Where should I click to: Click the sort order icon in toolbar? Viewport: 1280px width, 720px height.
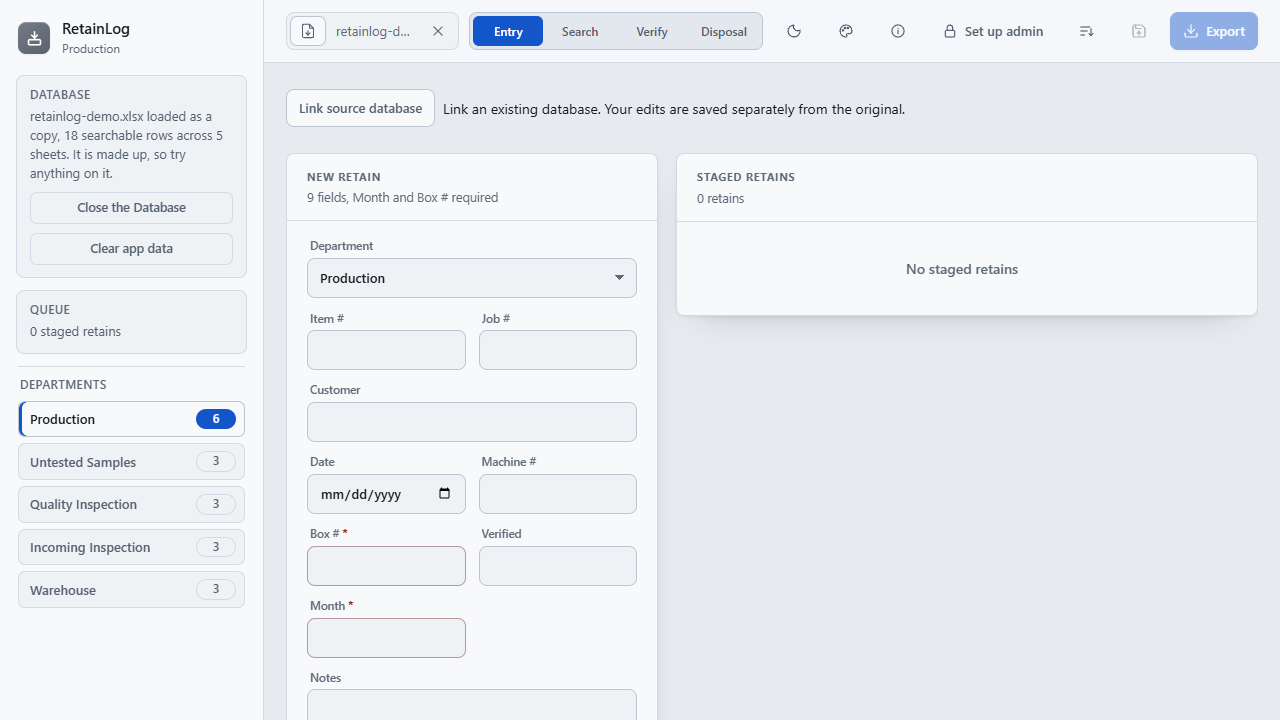point(1087,31)
